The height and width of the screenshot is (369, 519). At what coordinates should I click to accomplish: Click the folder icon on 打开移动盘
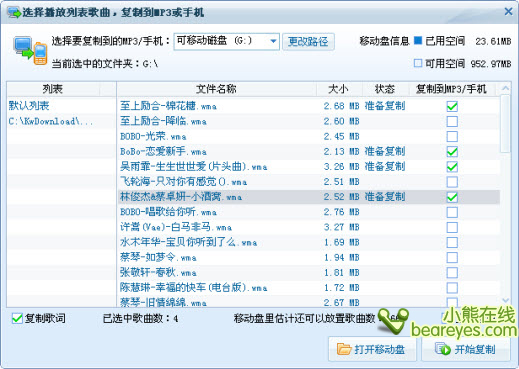coord(344,349)
